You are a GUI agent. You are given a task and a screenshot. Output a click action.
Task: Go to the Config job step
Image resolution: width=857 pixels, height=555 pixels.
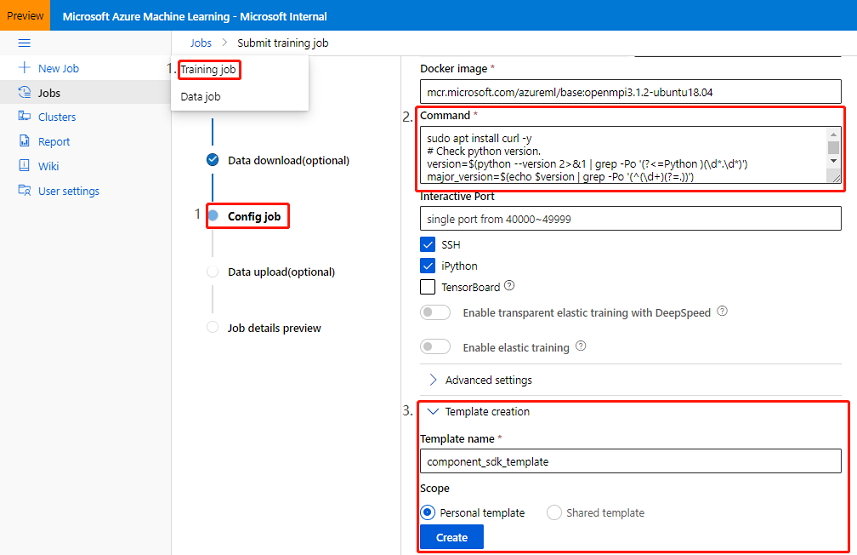[254, 216]
